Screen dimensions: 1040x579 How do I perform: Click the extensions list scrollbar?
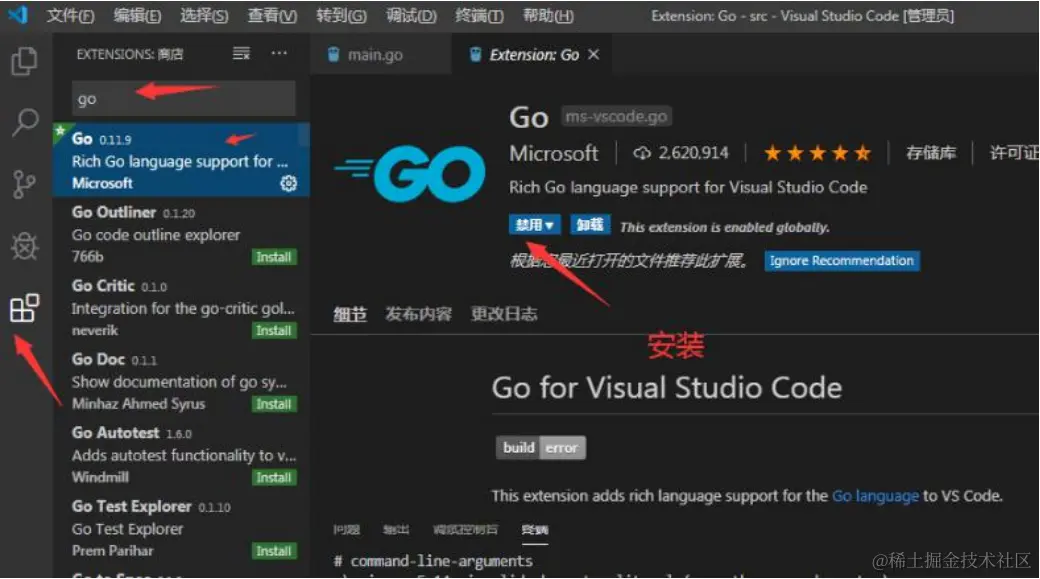[304, 135]
